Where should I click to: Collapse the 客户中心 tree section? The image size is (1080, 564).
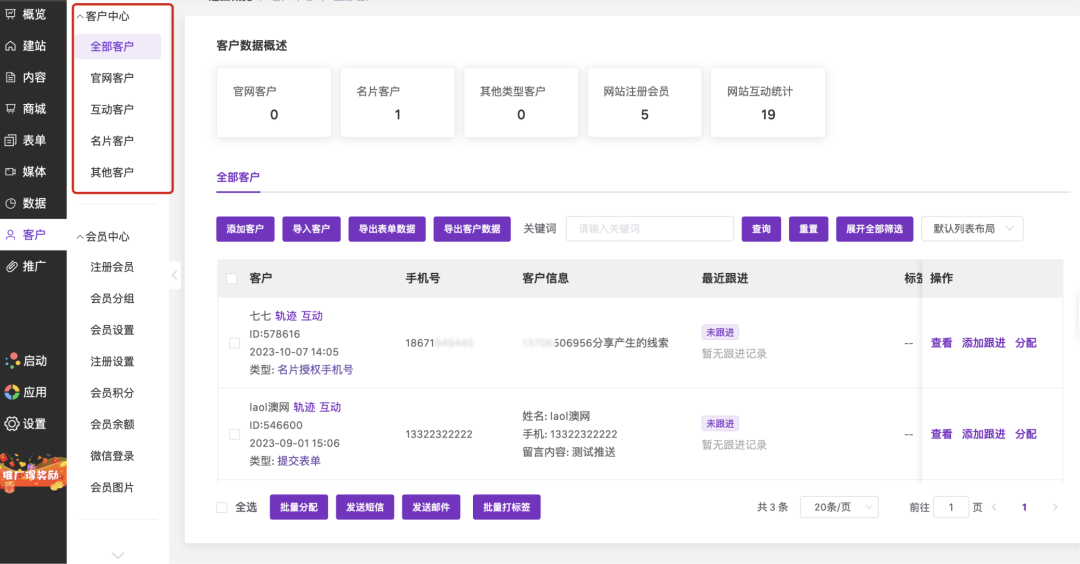click(x=80, y=17)
